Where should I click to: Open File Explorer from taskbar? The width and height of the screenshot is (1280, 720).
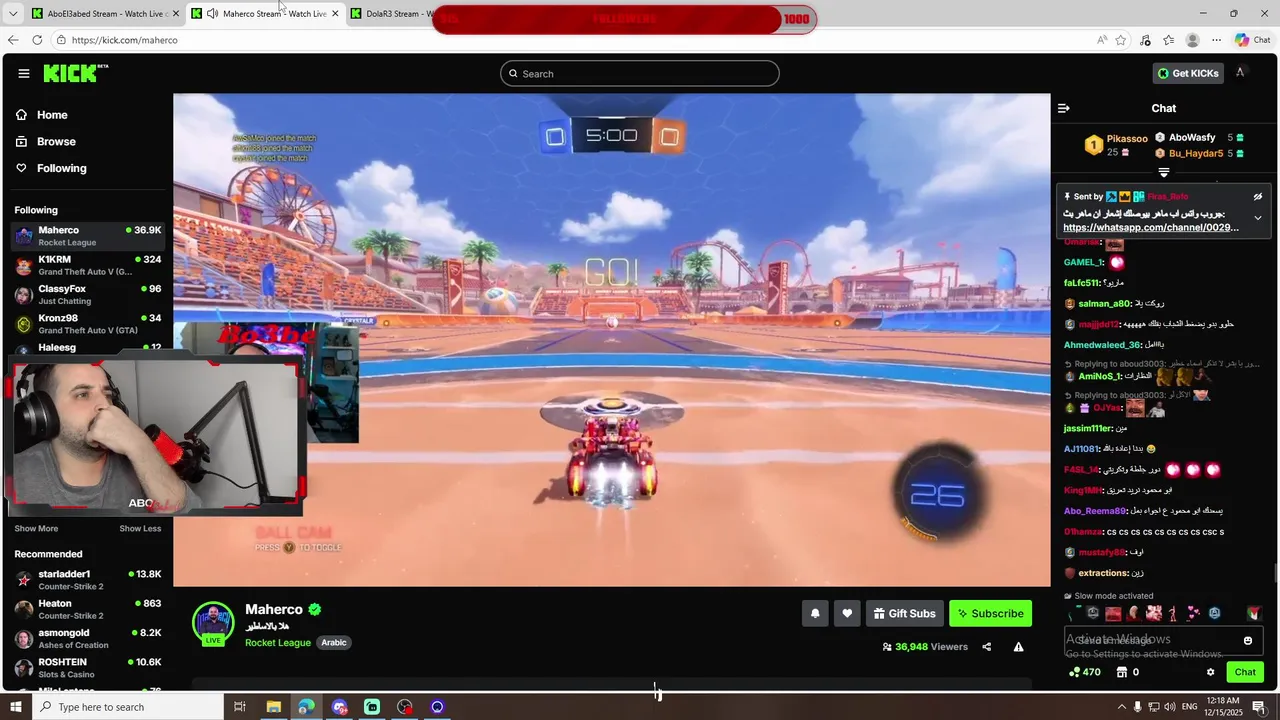coord(273,707)
